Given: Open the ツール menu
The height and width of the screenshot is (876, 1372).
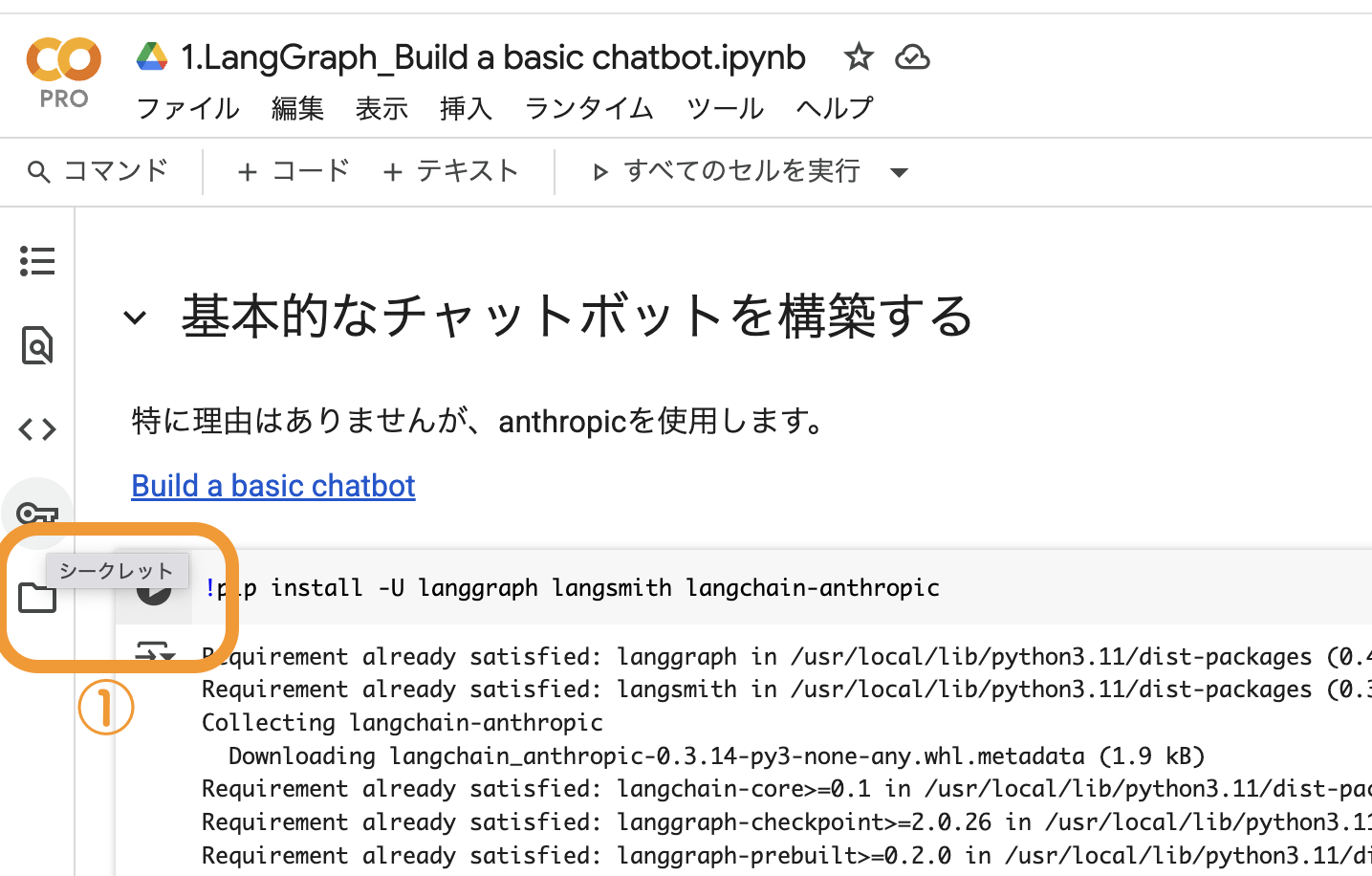Looking at the screenshot, I should tap(725, 108).
